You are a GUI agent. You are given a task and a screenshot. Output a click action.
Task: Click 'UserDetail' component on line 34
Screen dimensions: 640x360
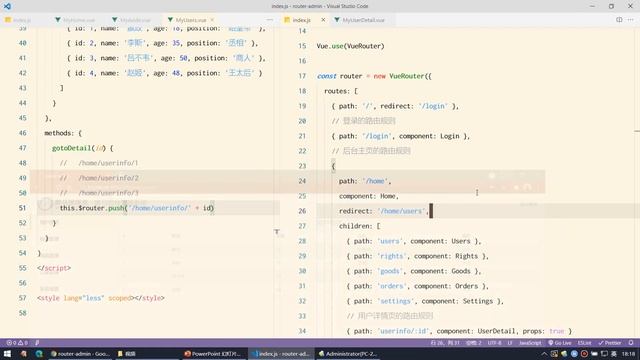tap(496, 331)
